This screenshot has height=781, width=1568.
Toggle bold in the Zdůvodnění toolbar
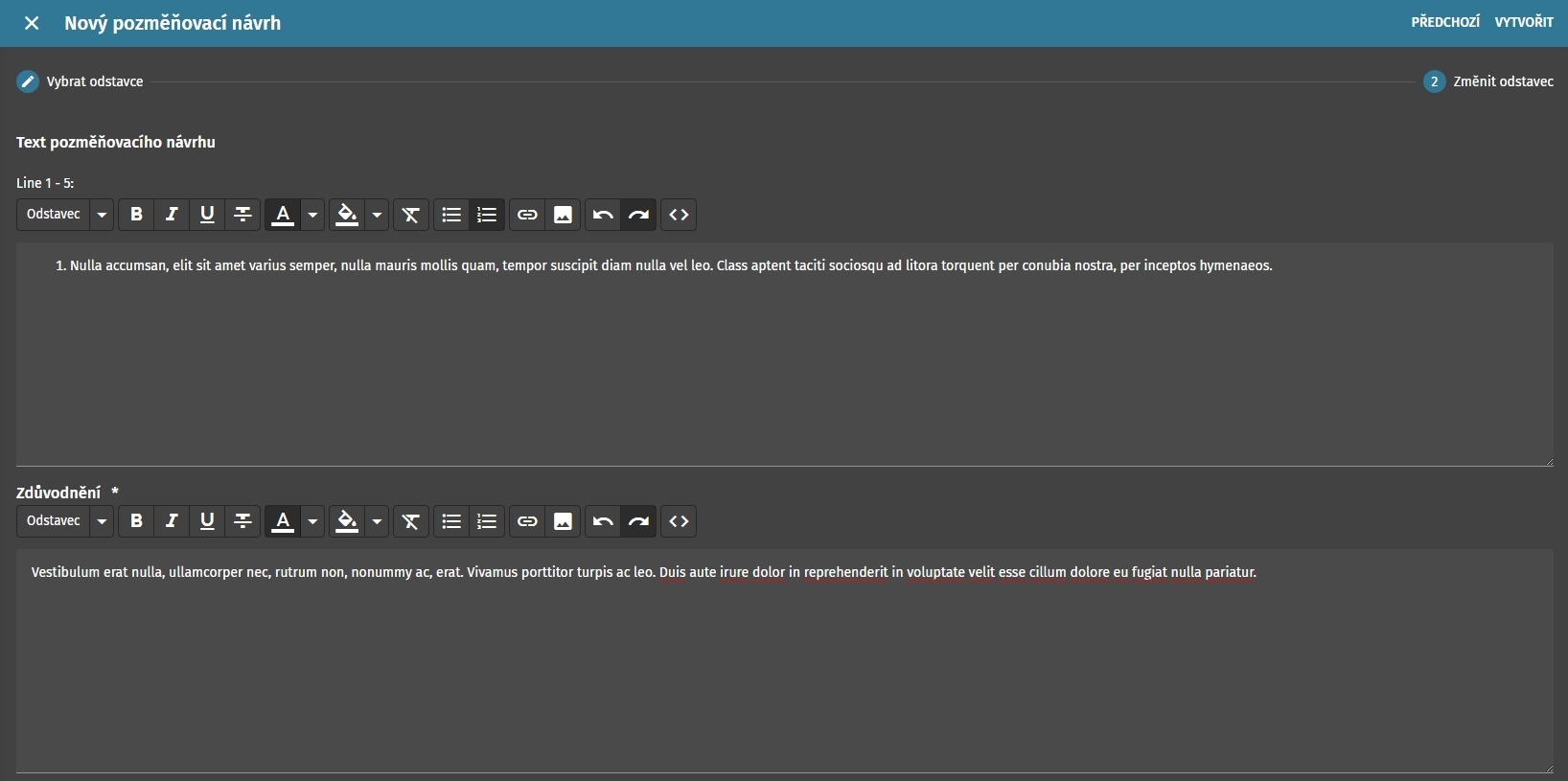coord(136,521)
